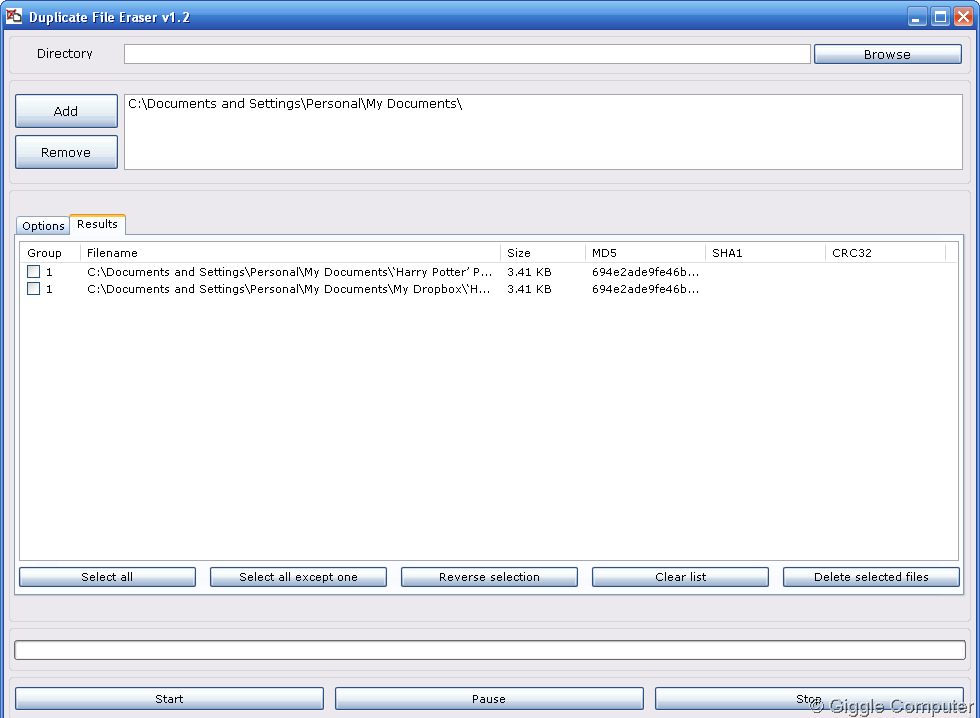This screenshot has height=718, width=980.
Task: Close the Duplicate File Eraser window
Action: [963, 17]
